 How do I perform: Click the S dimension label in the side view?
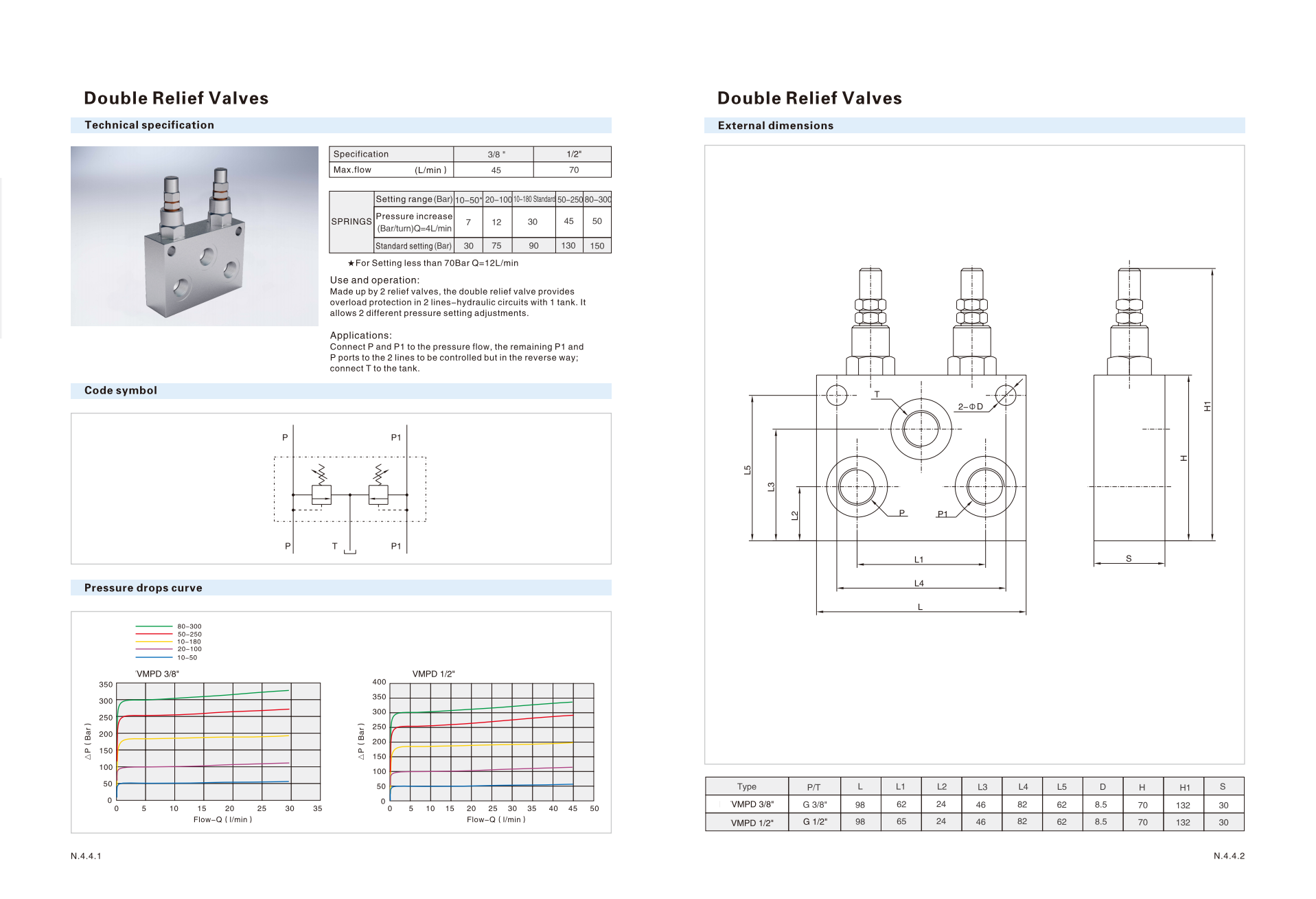click(1129, 558)
